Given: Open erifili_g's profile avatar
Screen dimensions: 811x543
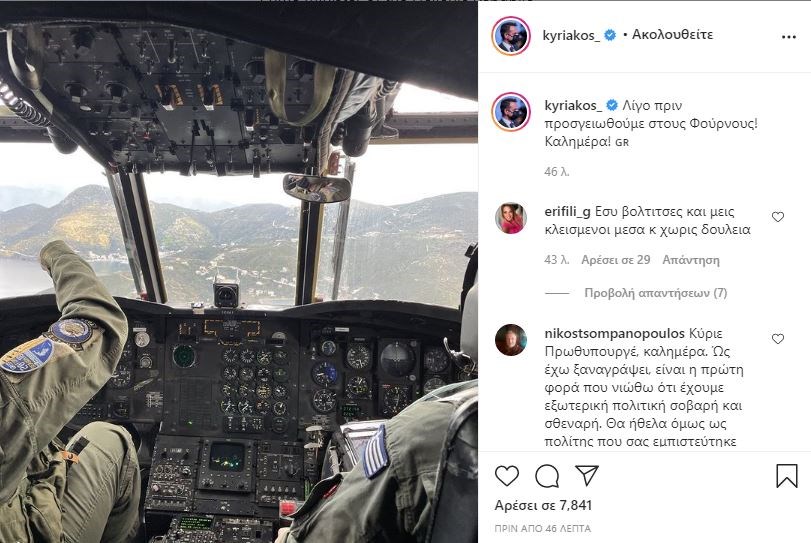Looking at the screenshot, I should tap(510, 218).
